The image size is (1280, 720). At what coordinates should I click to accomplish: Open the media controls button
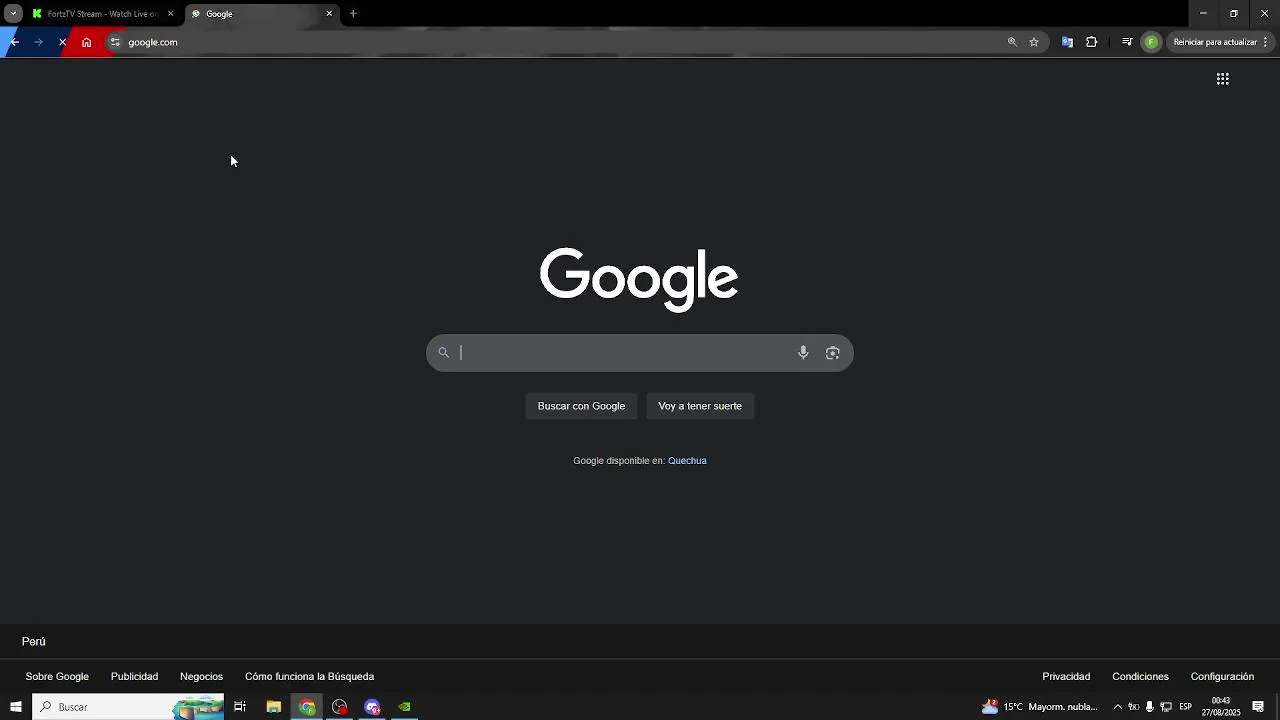pos(1127,42)
